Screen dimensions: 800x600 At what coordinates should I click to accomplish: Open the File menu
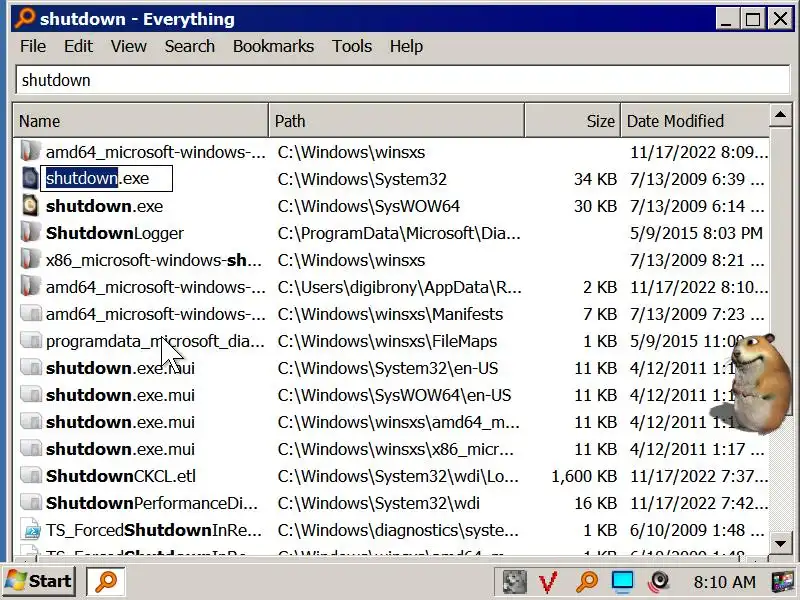click(x=33, y=46)
